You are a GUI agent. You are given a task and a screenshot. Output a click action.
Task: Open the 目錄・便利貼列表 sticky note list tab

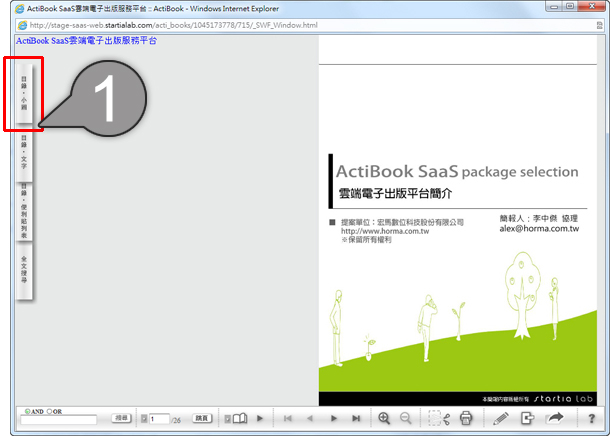coord(24,211)
